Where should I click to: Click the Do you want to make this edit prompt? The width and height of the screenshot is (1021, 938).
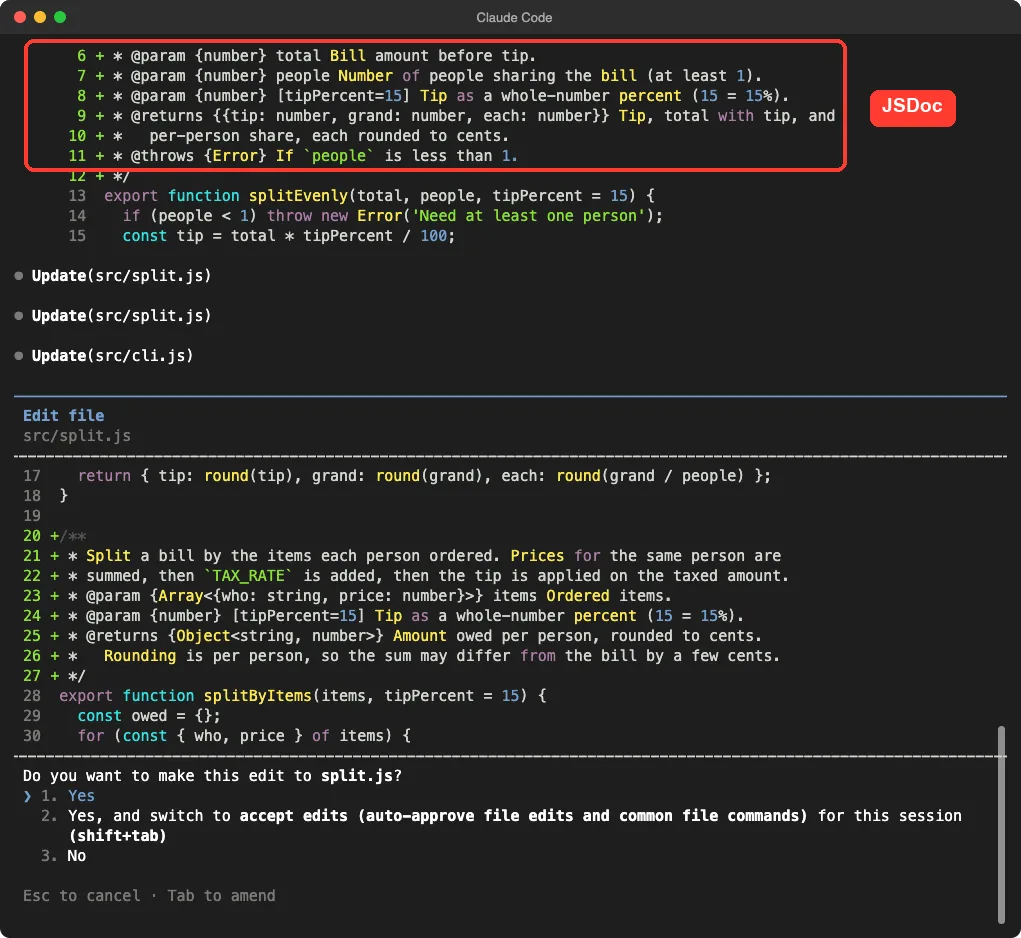point(212,775)
